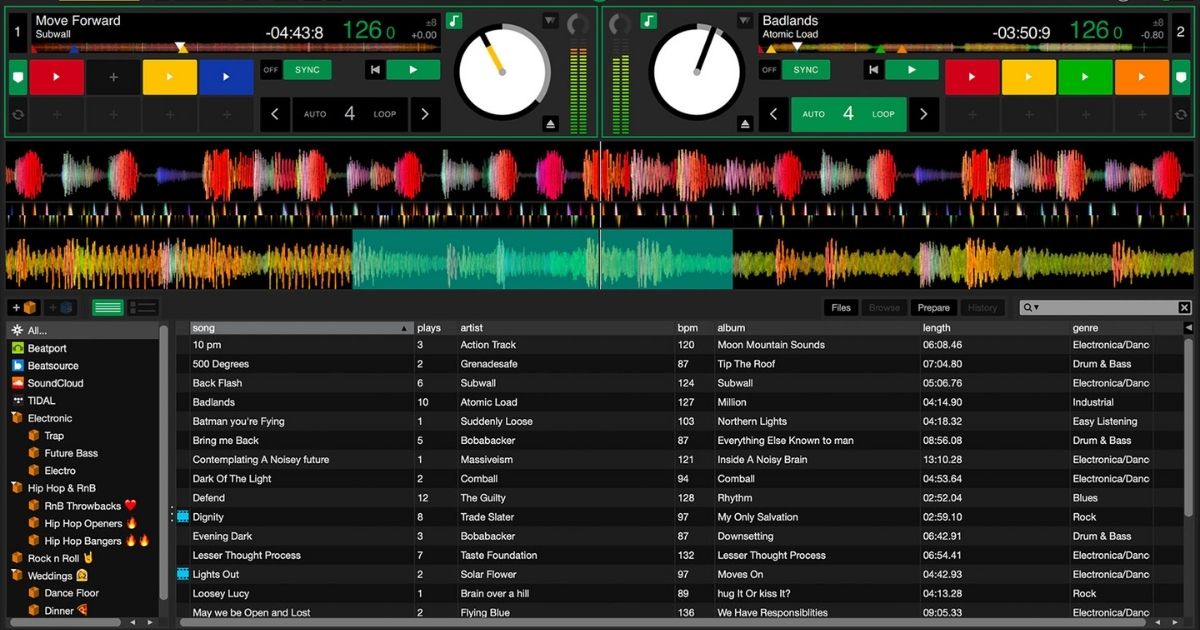This screenshot has width=1200, height=630.
Task: Open the Files panel
Action: [x=840, y=307]
